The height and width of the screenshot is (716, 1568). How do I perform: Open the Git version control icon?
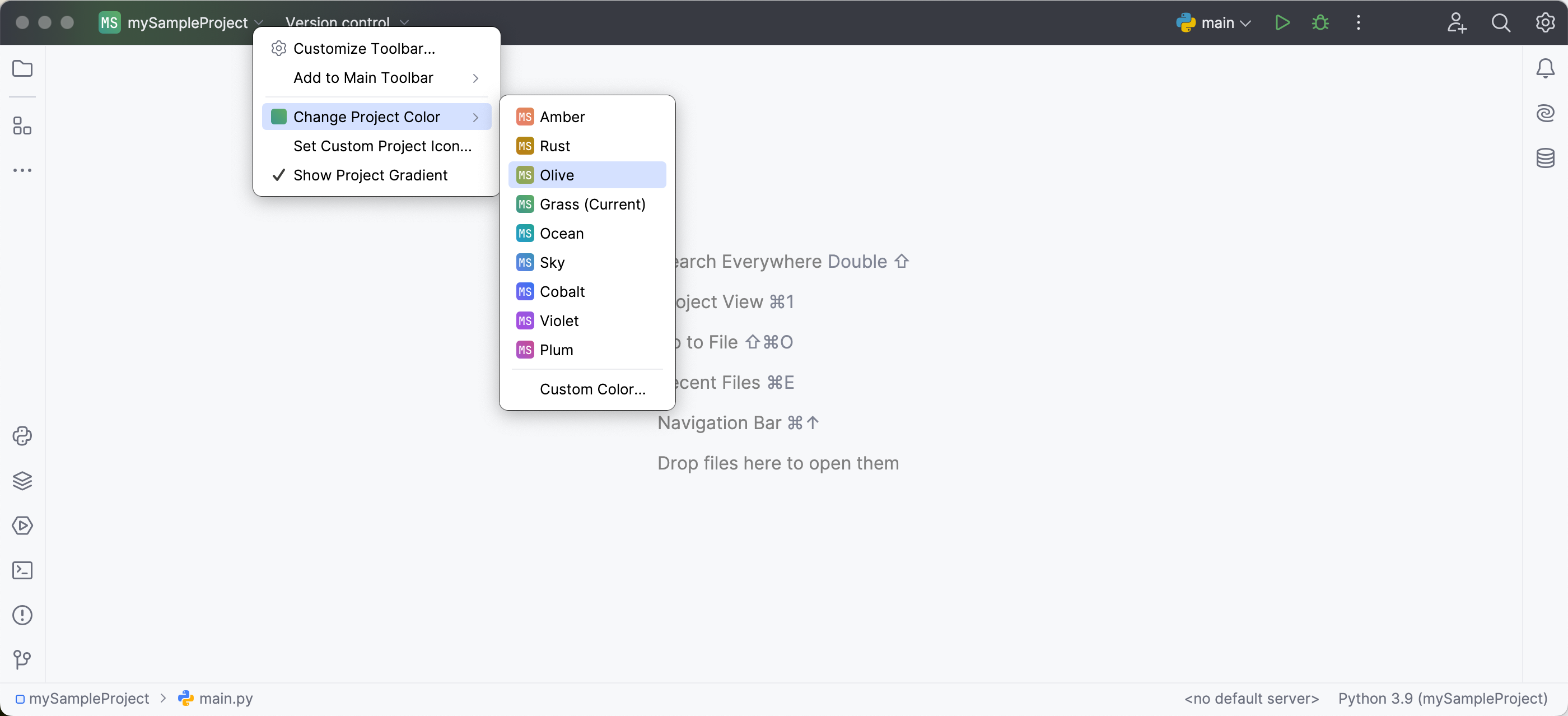[22, 659]
